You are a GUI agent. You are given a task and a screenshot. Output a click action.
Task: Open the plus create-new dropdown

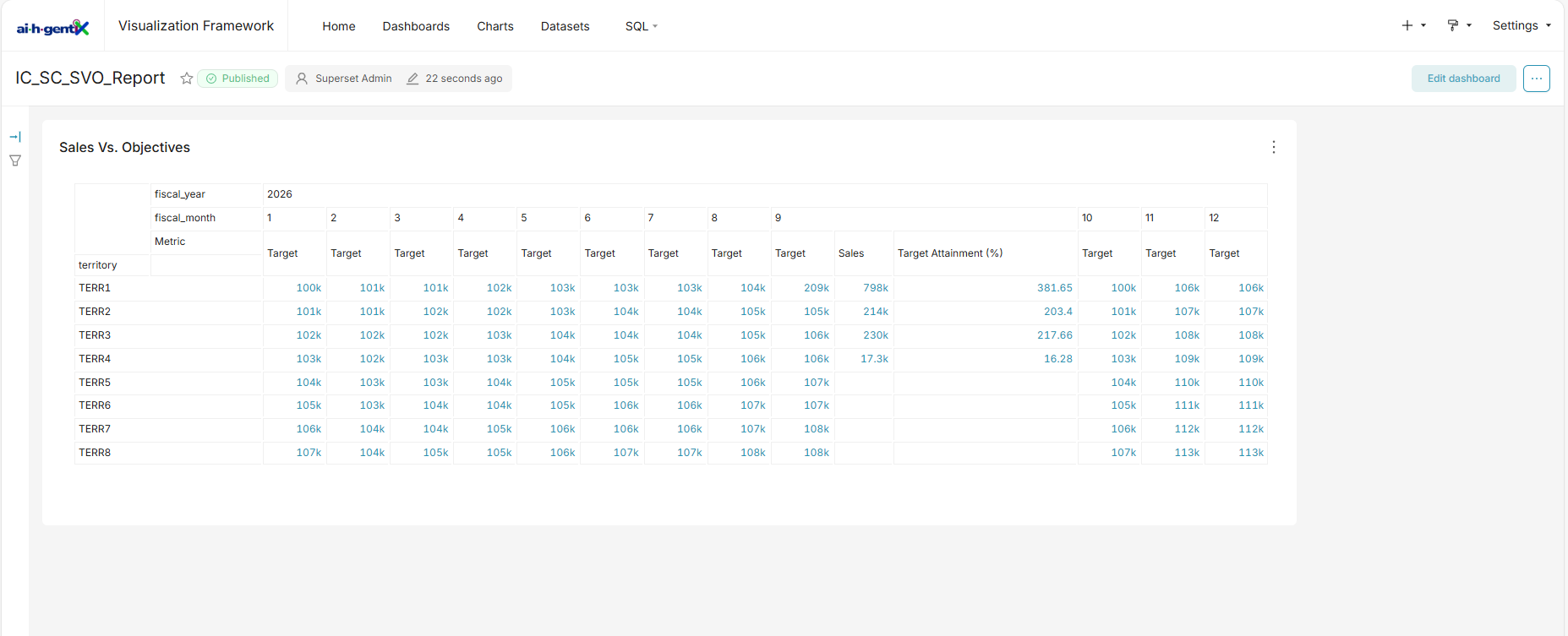pyautogui.click(x=1413, y=26)
